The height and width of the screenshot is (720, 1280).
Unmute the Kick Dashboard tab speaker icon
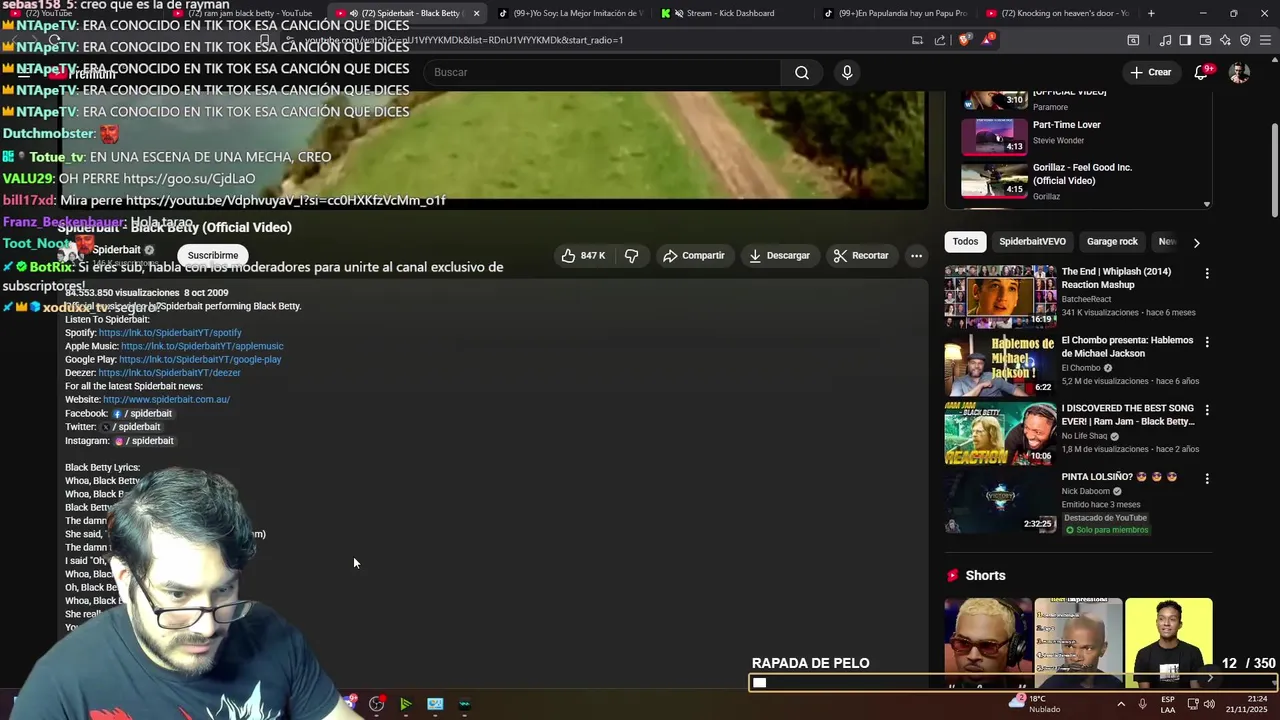tap(679, 13)
